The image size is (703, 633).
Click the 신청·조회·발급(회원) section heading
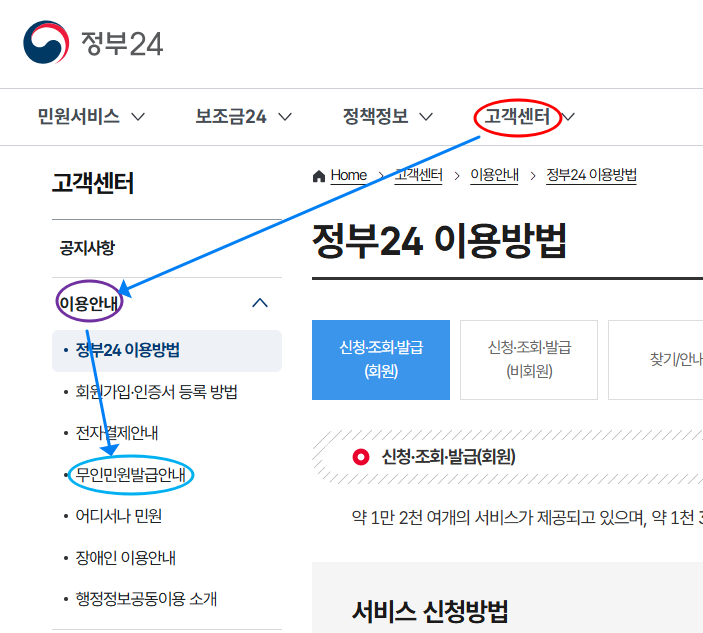coord(448,457)
